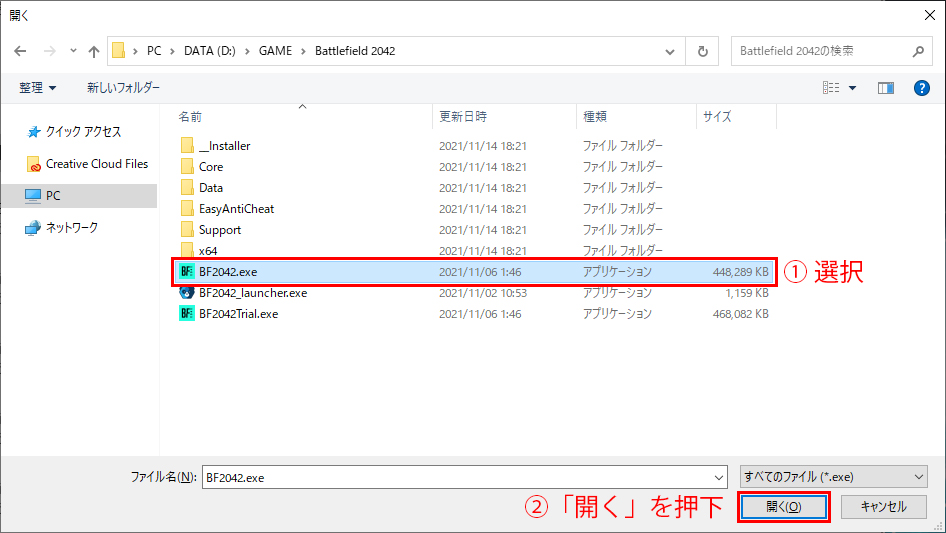Select the Core folder
The width and height of the screenshot is (946, 533).
[211, 167]
